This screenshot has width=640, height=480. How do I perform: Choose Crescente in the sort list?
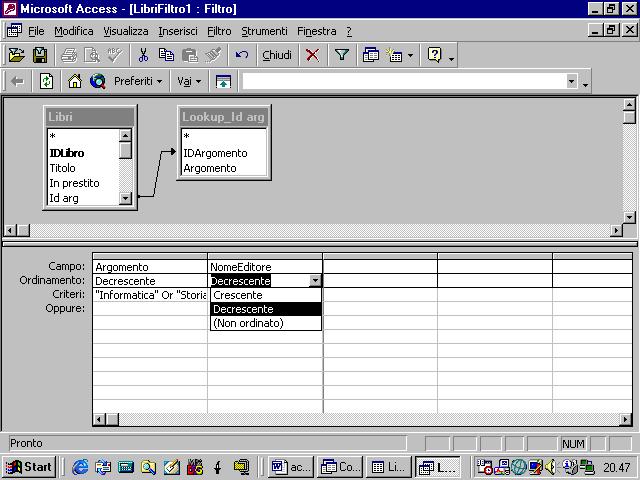pos(266,295)
